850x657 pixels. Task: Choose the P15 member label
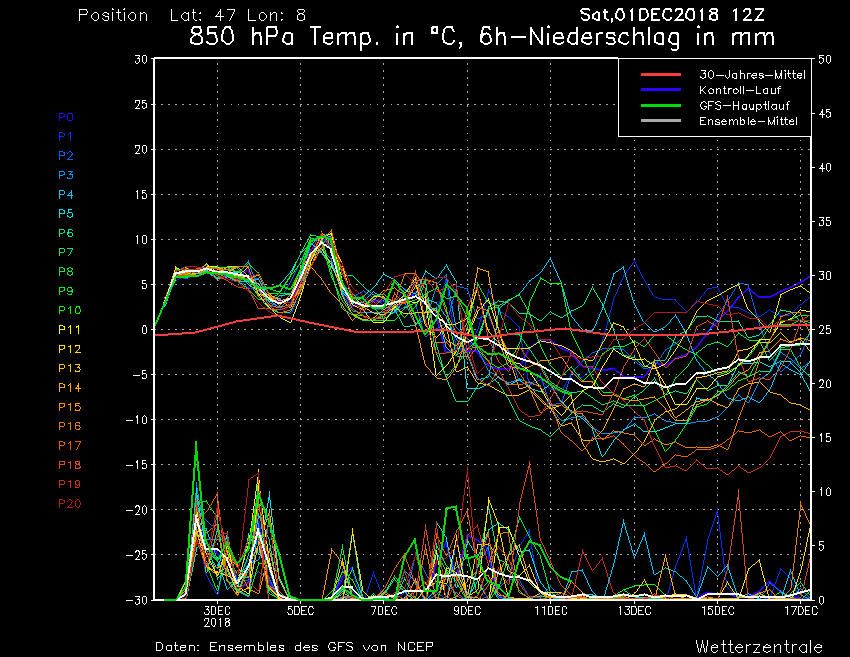coord(70,407)
